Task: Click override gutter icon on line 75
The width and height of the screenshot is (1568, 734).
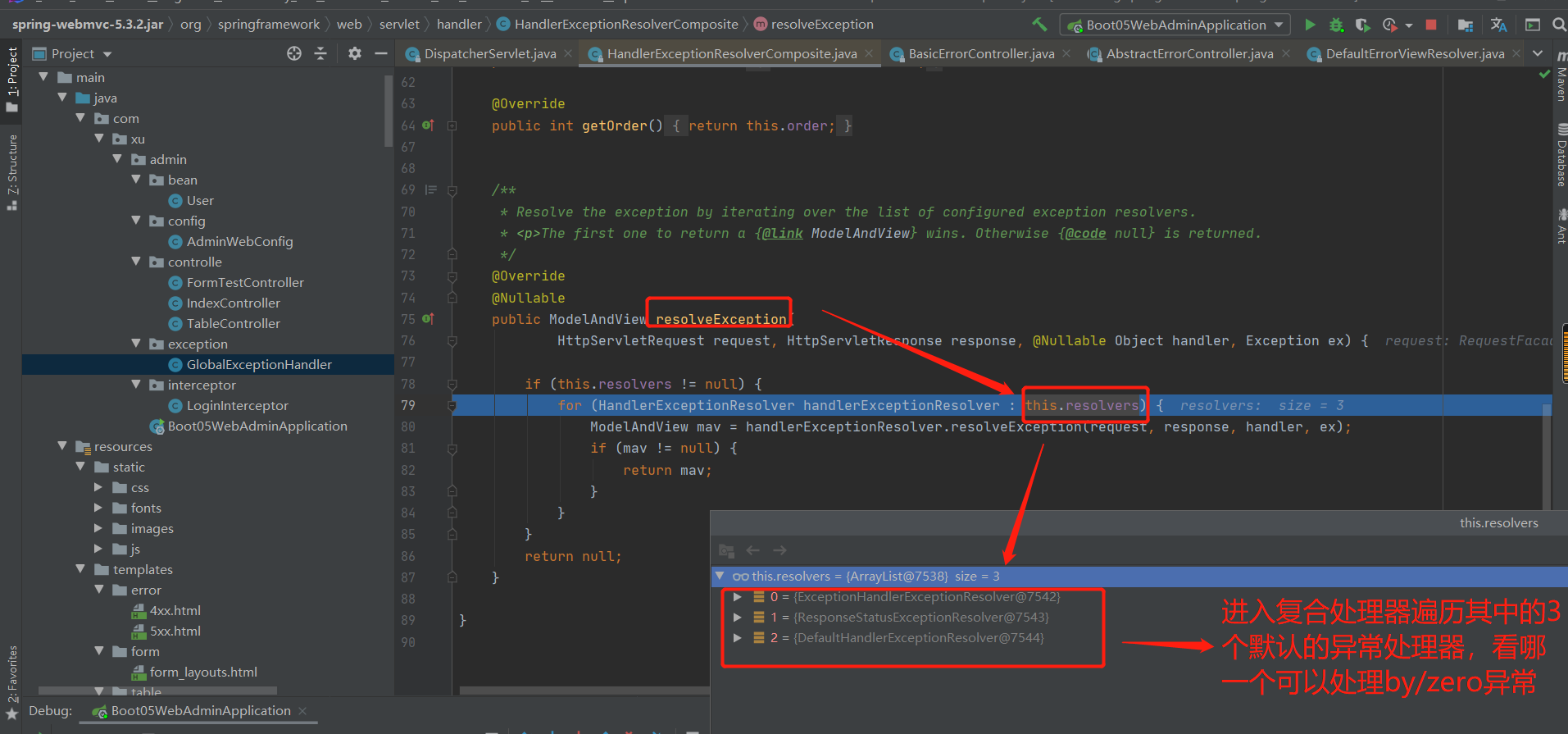Action: coord(428,319)
